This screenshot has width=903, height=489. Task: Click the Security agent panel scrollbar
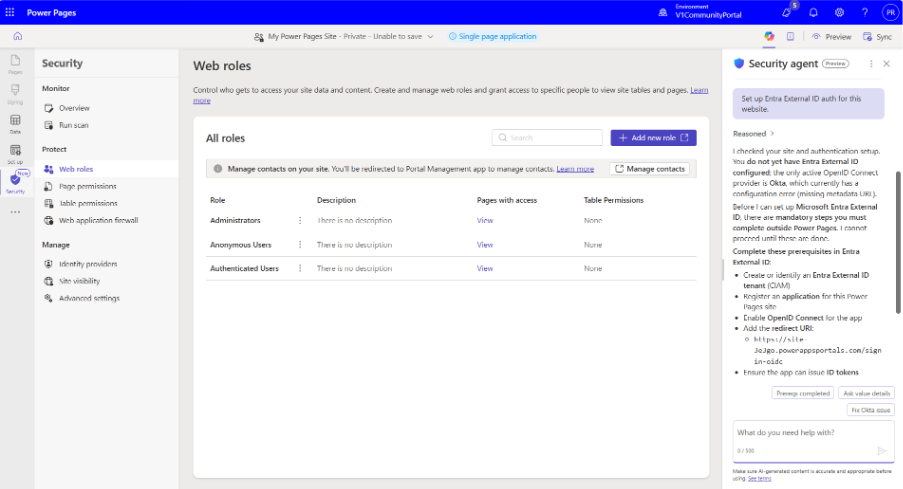point(897,242)
